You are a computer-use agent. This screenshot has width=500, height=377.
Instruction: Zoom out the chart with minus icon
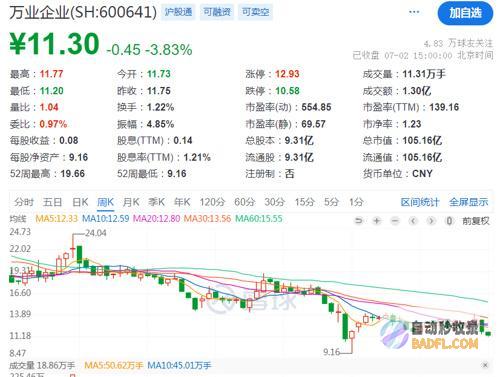[395, 221]
